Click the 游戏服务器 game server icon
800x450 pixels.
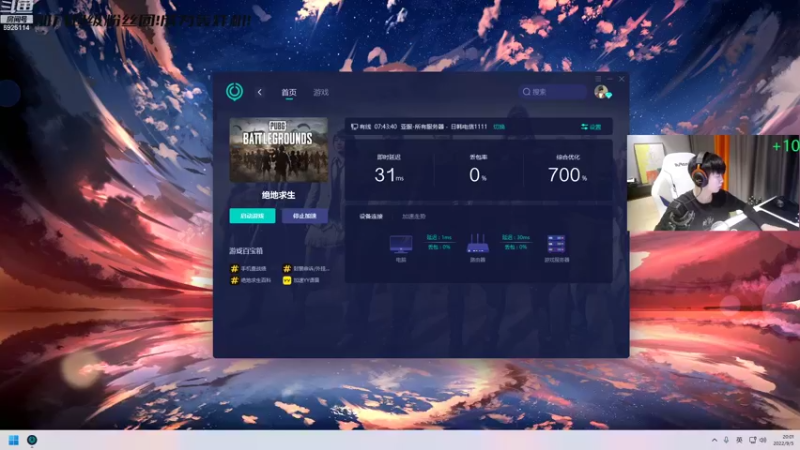click(x=556, y=244)
